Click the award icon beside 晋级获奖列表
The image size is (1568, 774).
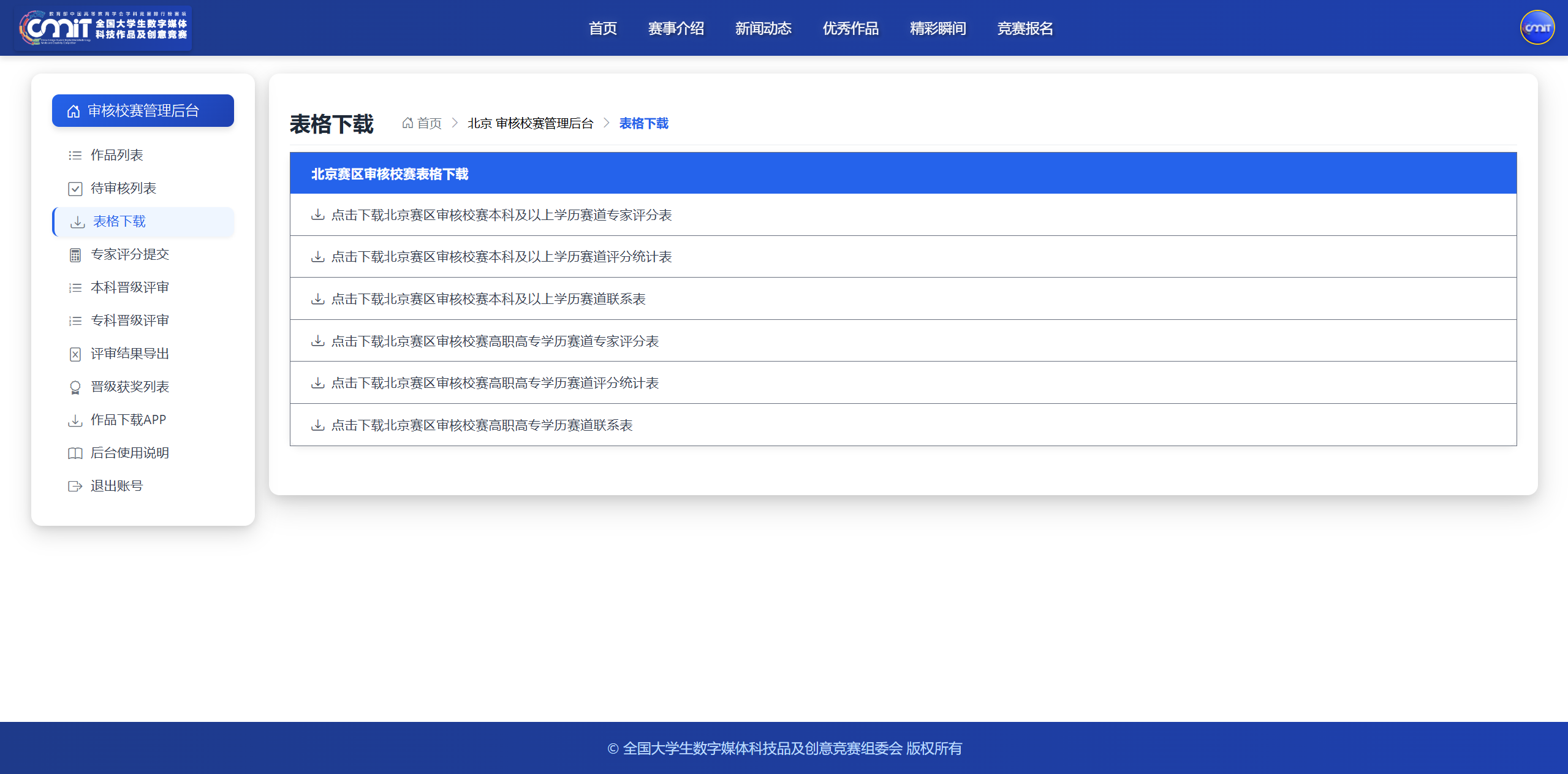click(75, 387)
